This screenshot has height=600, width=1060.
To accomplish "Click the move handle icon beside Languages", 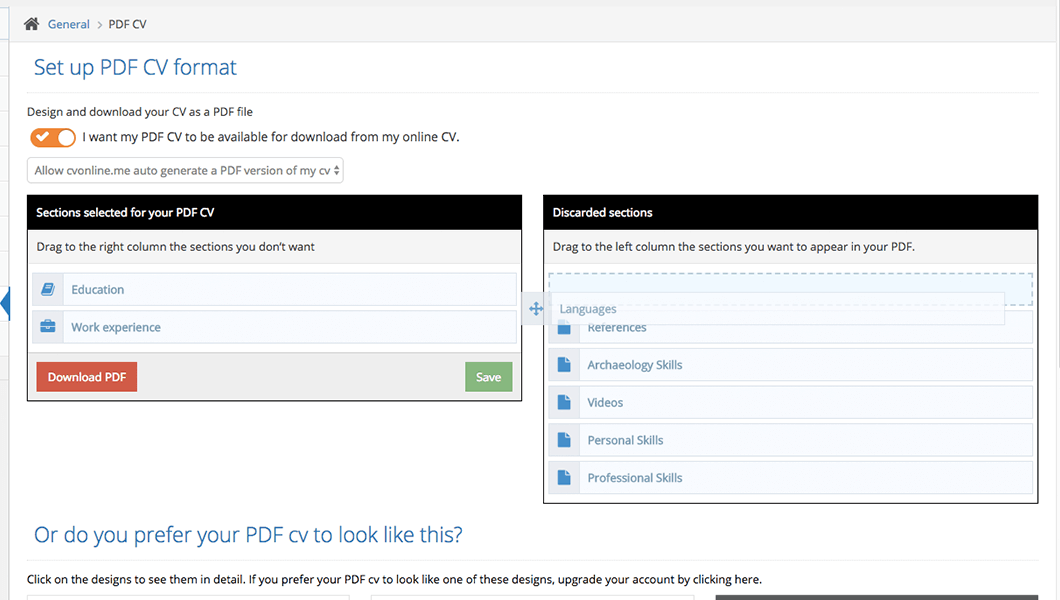I will point(536,309).
